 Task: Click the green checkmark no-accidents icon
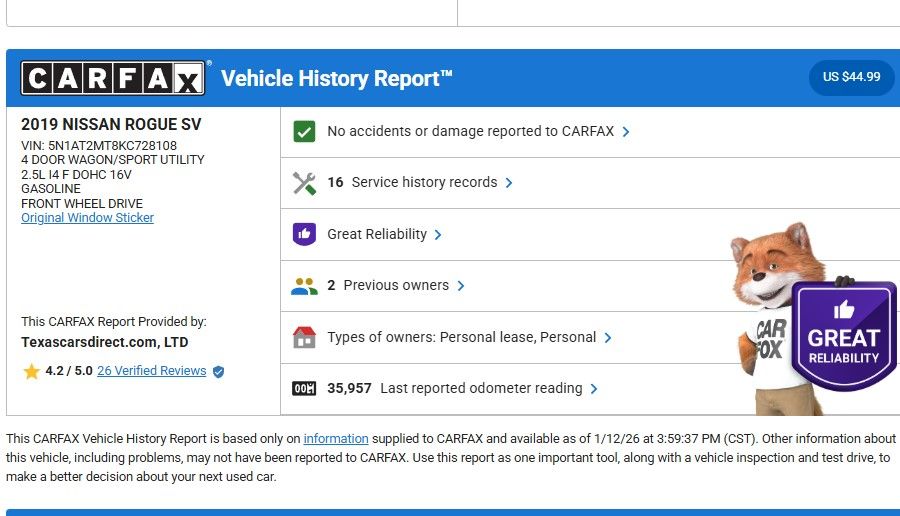pyautogui.click(x=304, y=131)
